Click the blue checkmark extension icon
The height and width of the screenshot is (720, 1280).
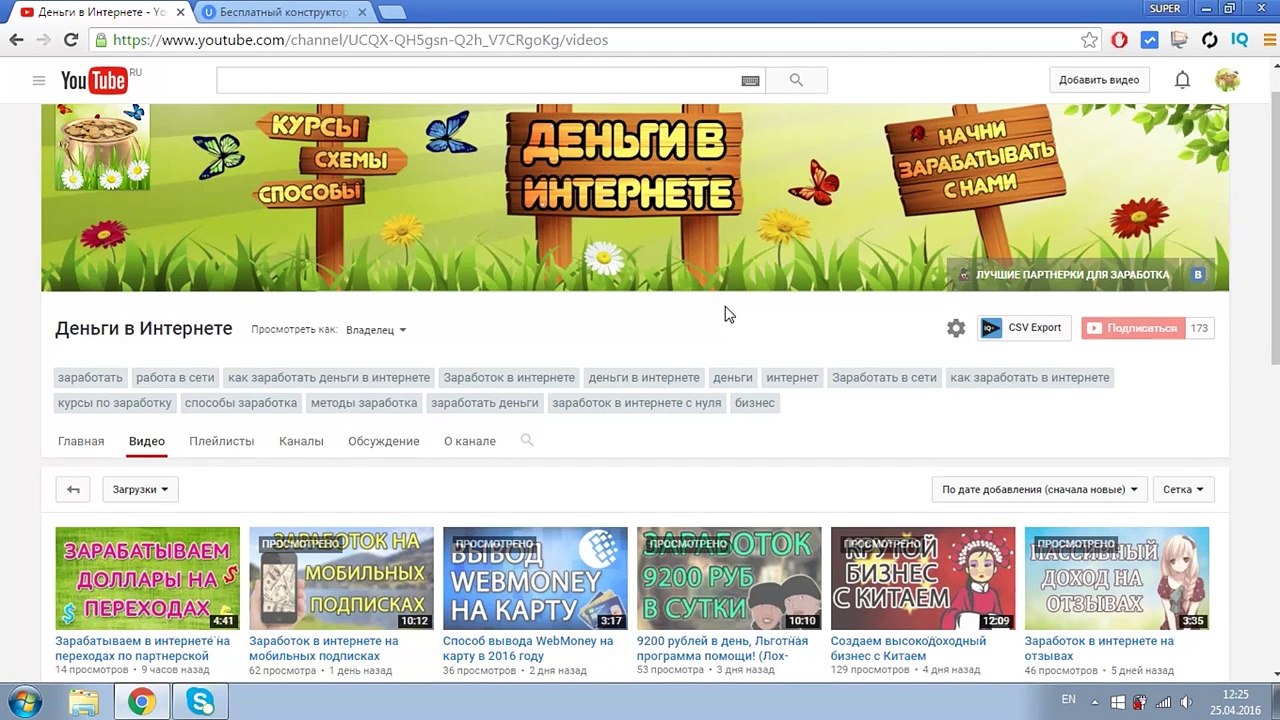(x=1149, y=40)
